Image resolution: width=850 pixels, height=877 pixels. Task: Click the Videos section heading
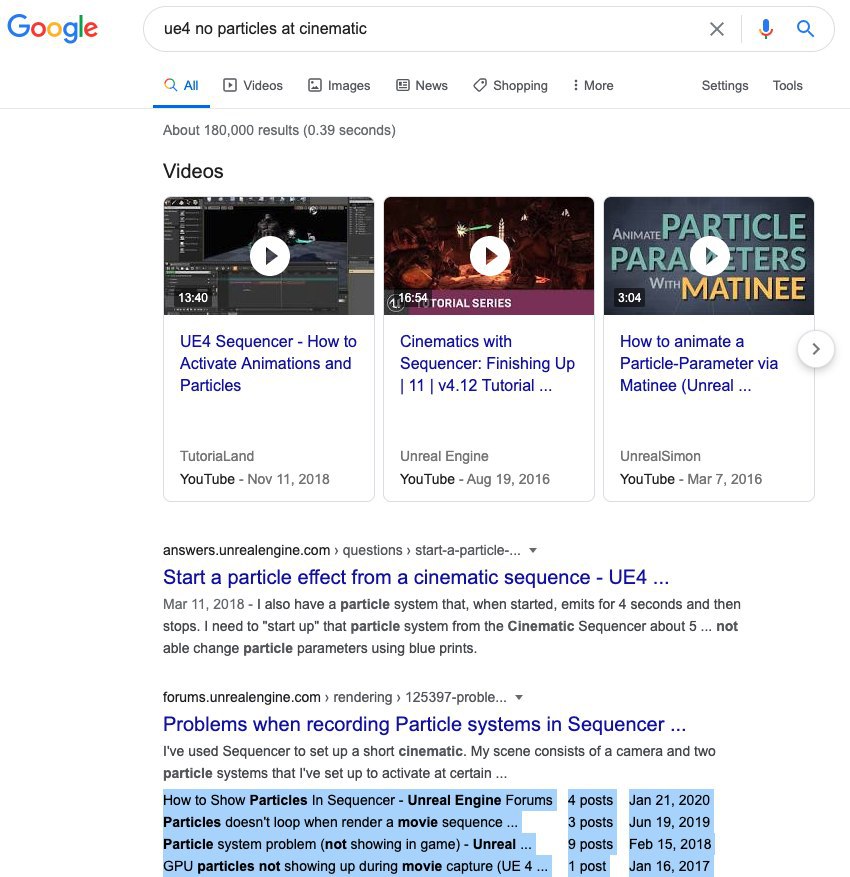[x=193, y=171]
